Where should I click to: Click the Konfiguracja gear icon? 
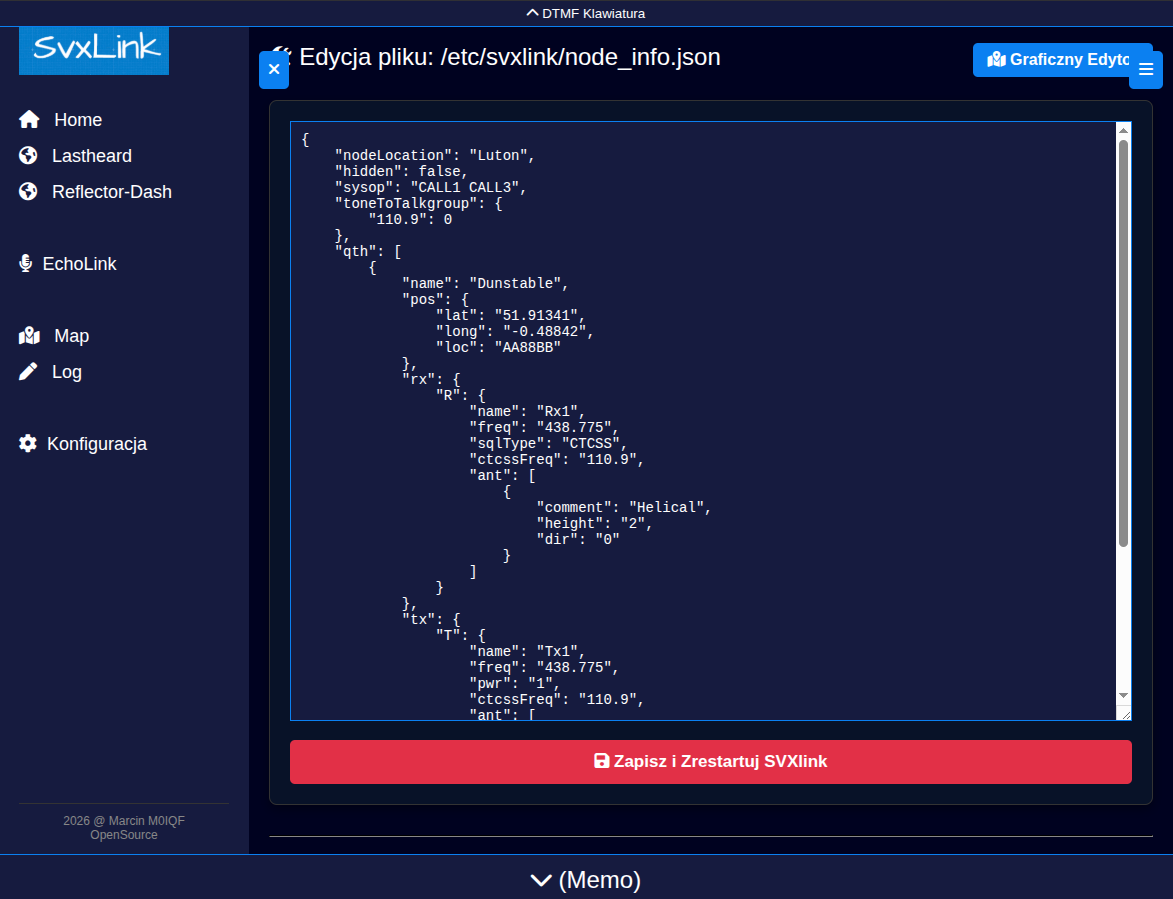28,444
